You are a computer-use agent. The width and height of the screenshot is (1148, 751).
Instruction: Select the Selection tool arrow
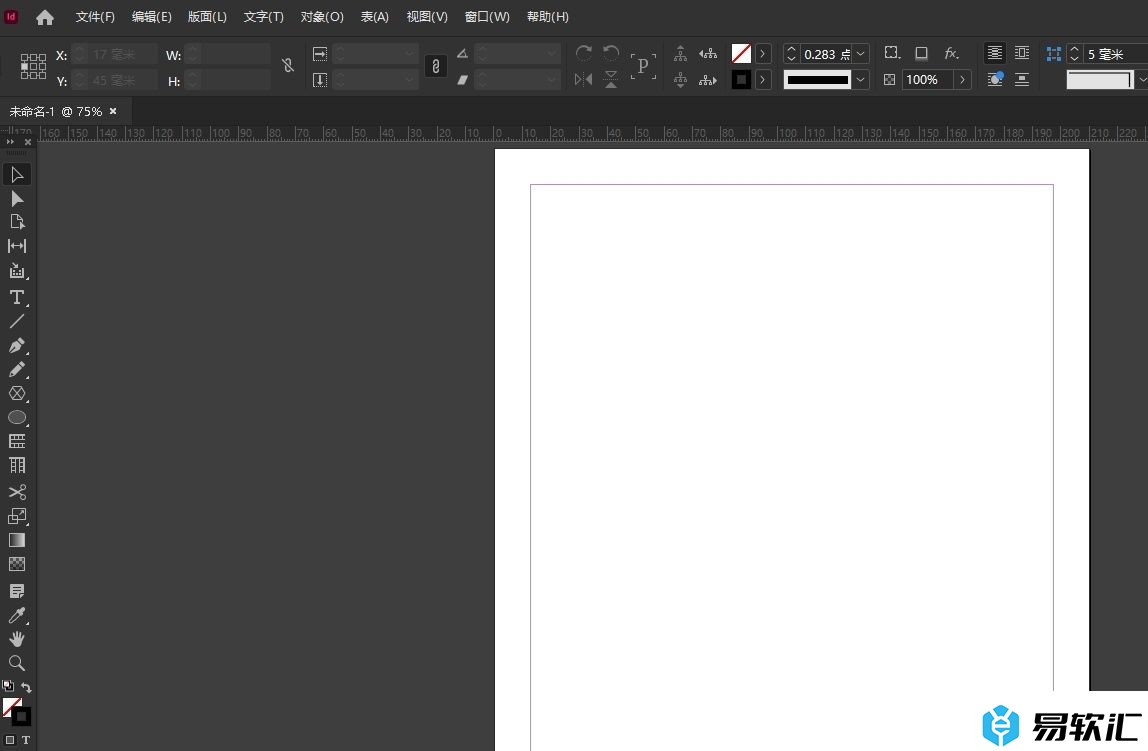[17, 174]
